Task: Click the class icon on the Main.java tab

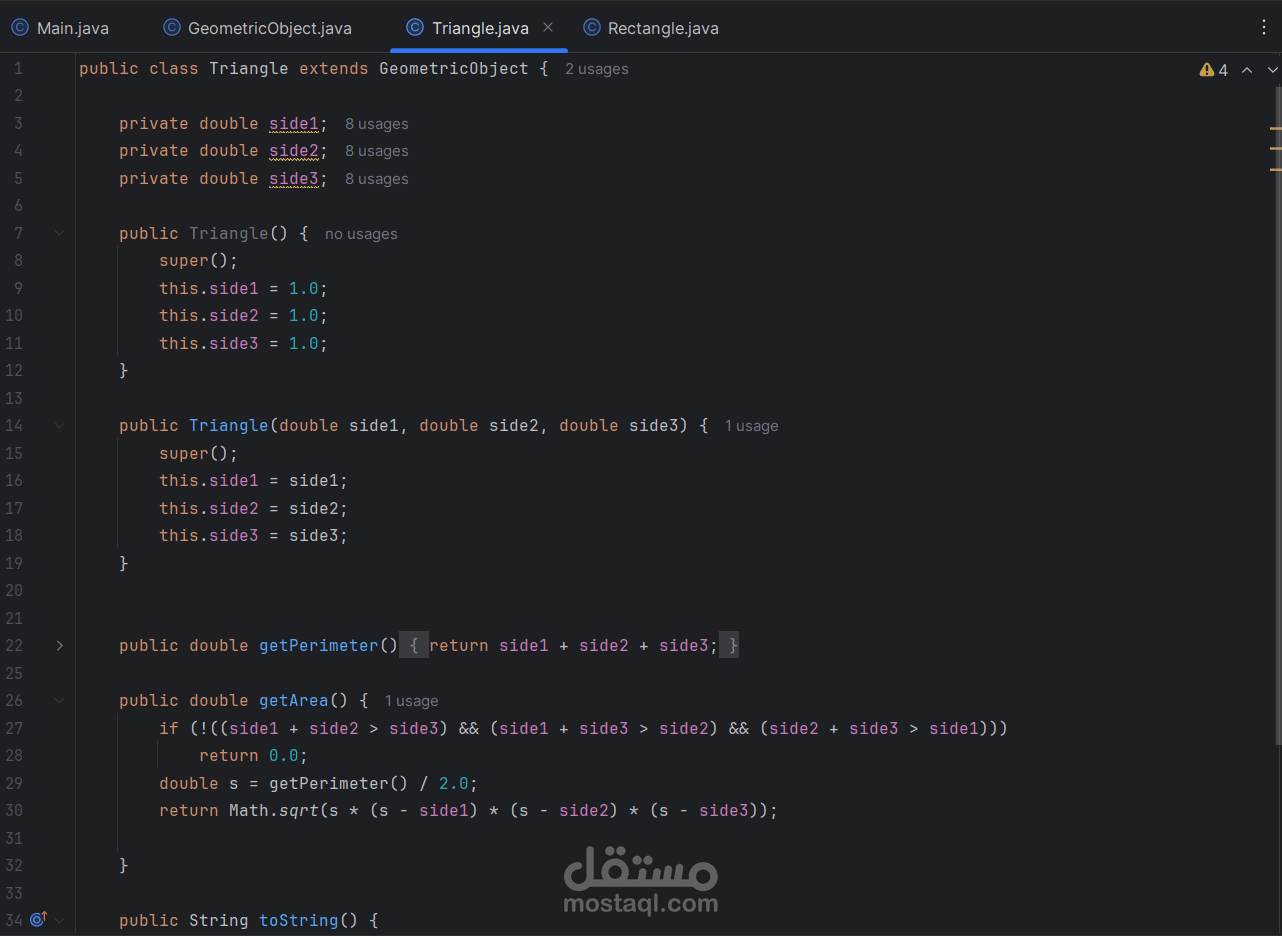Action: pyautogui.click(x=19, y=27)
